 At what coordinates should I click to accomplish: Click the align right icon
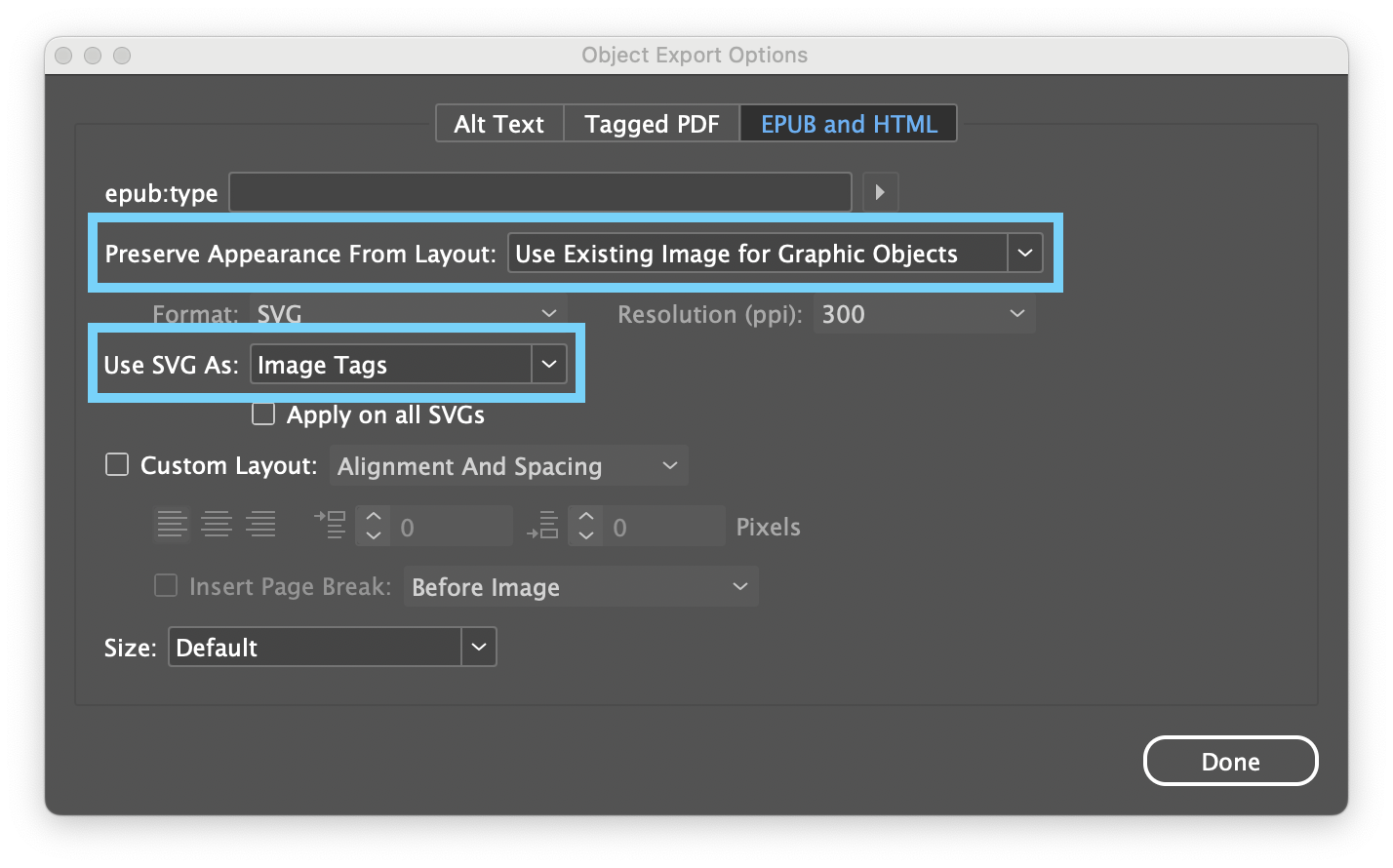point(260,525)
